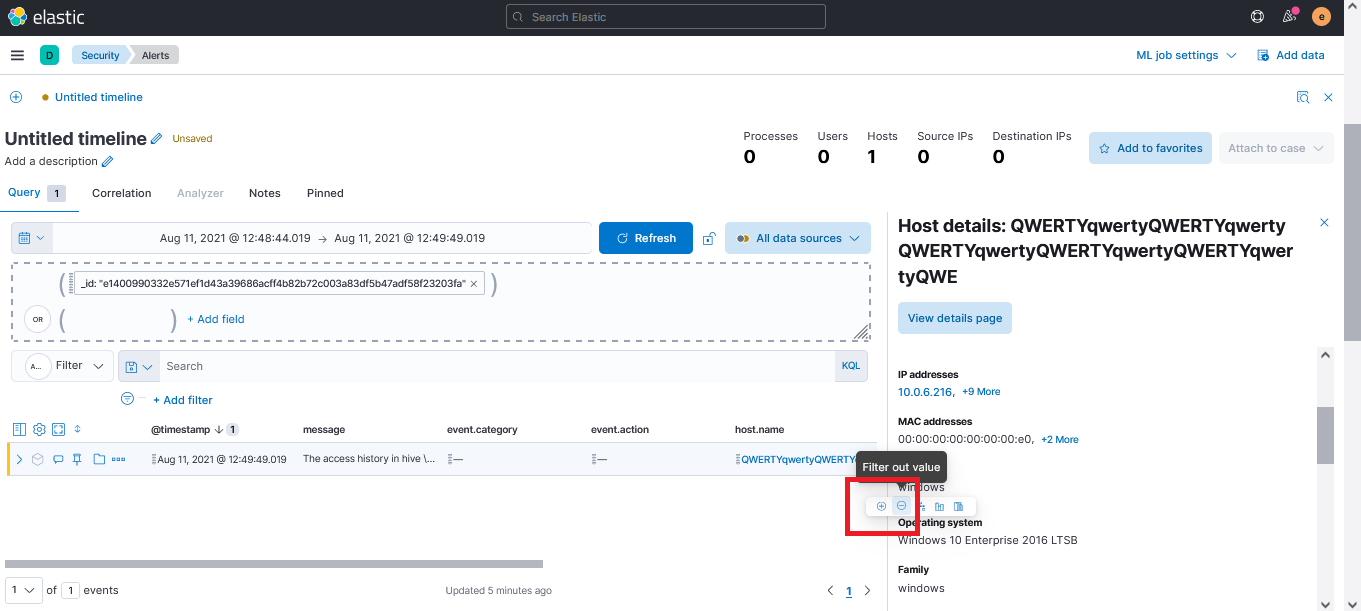Toggle the date range lock icon

coord(709,238)
